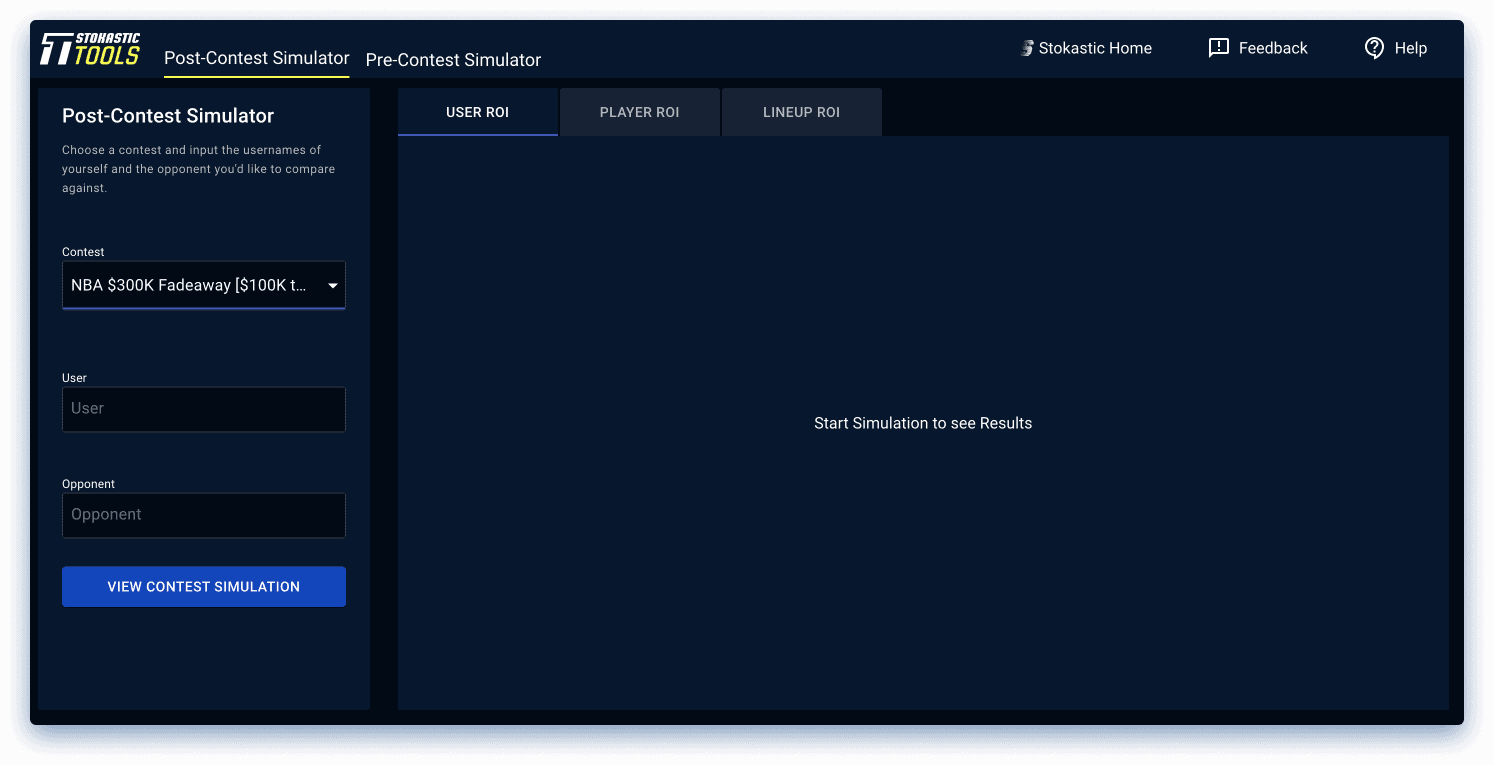Switch to Pre-Contest Simulator tab
Screen dimensions: 1494x765
453,60
